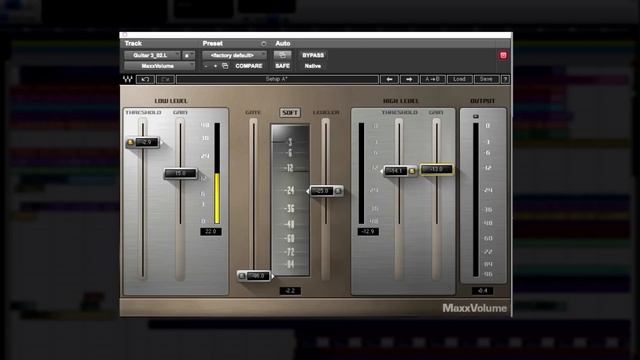Click the center dynamics energy meter display

(290, 200)
